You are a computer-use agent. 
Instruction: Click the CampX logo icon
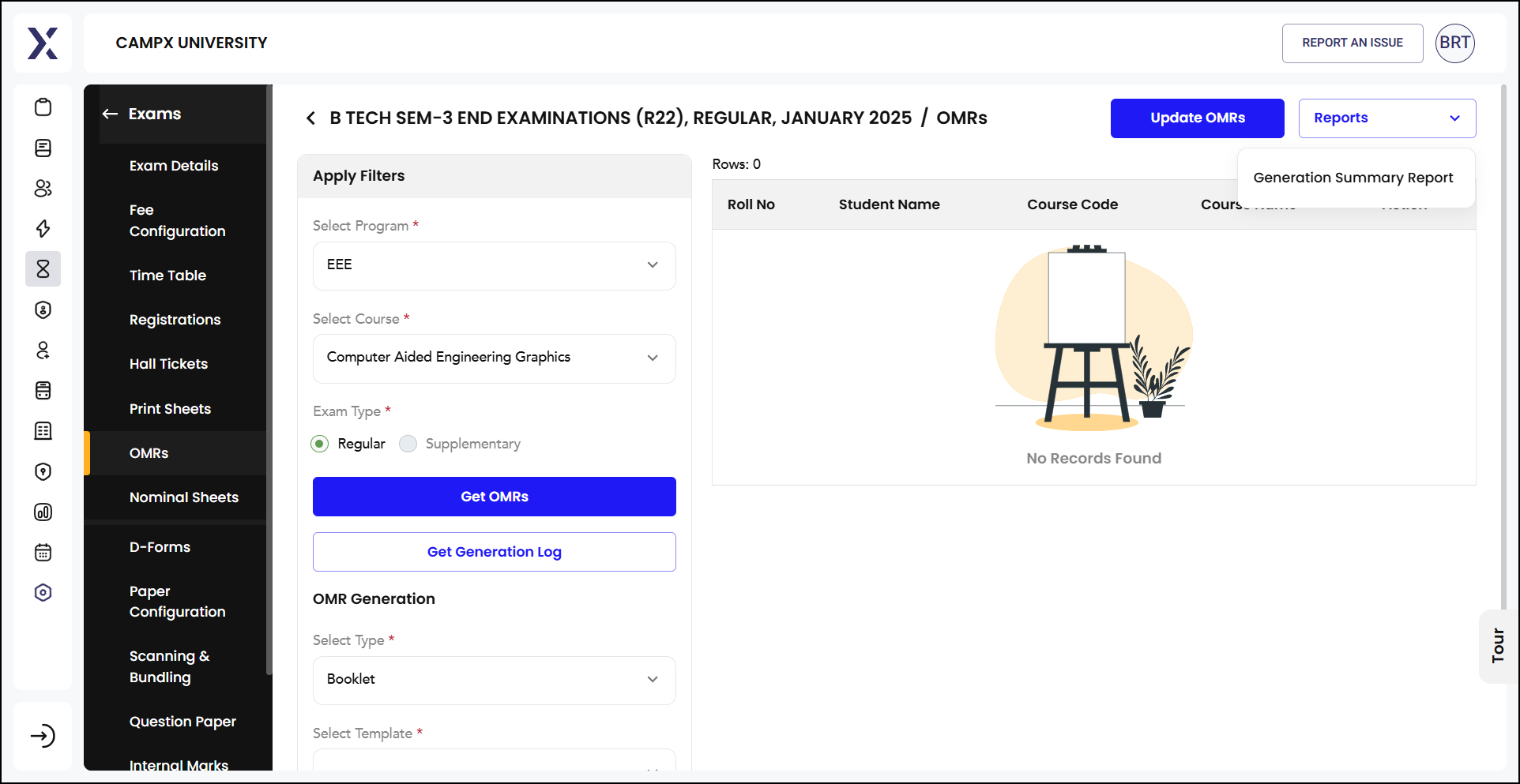[x=43, y=43]
